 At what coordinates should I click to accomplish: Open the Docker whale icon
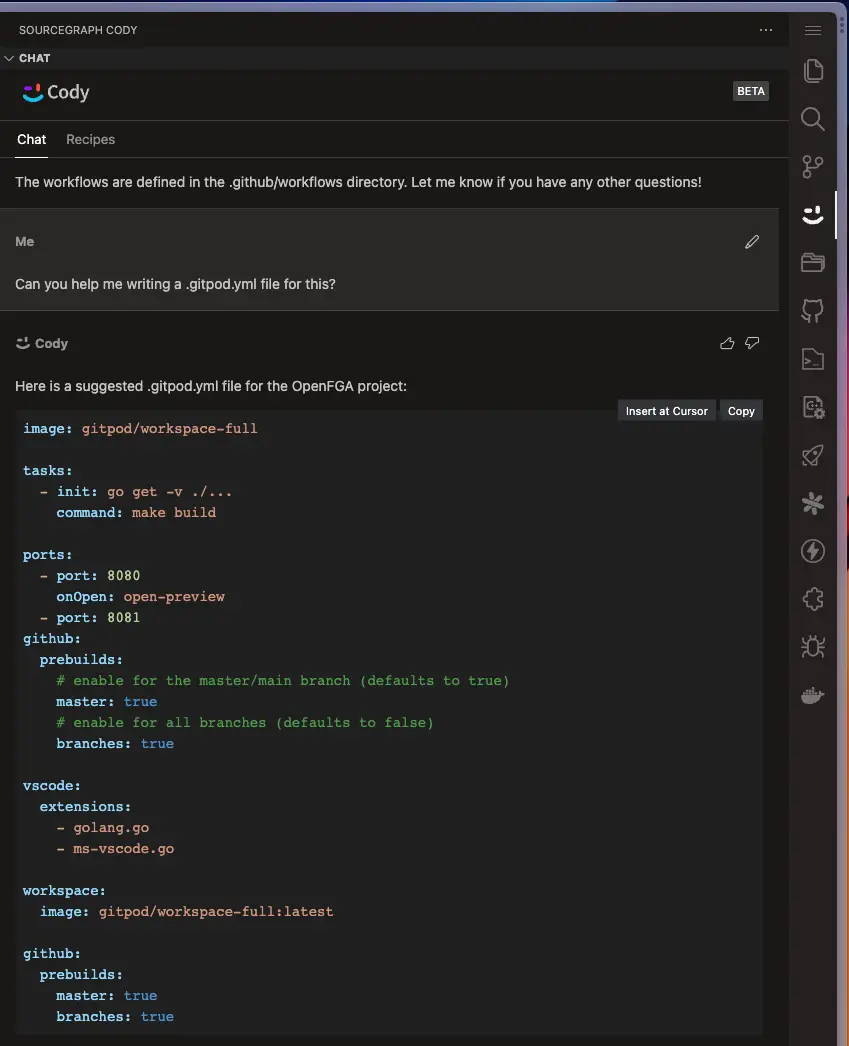[x=813, y=695]
